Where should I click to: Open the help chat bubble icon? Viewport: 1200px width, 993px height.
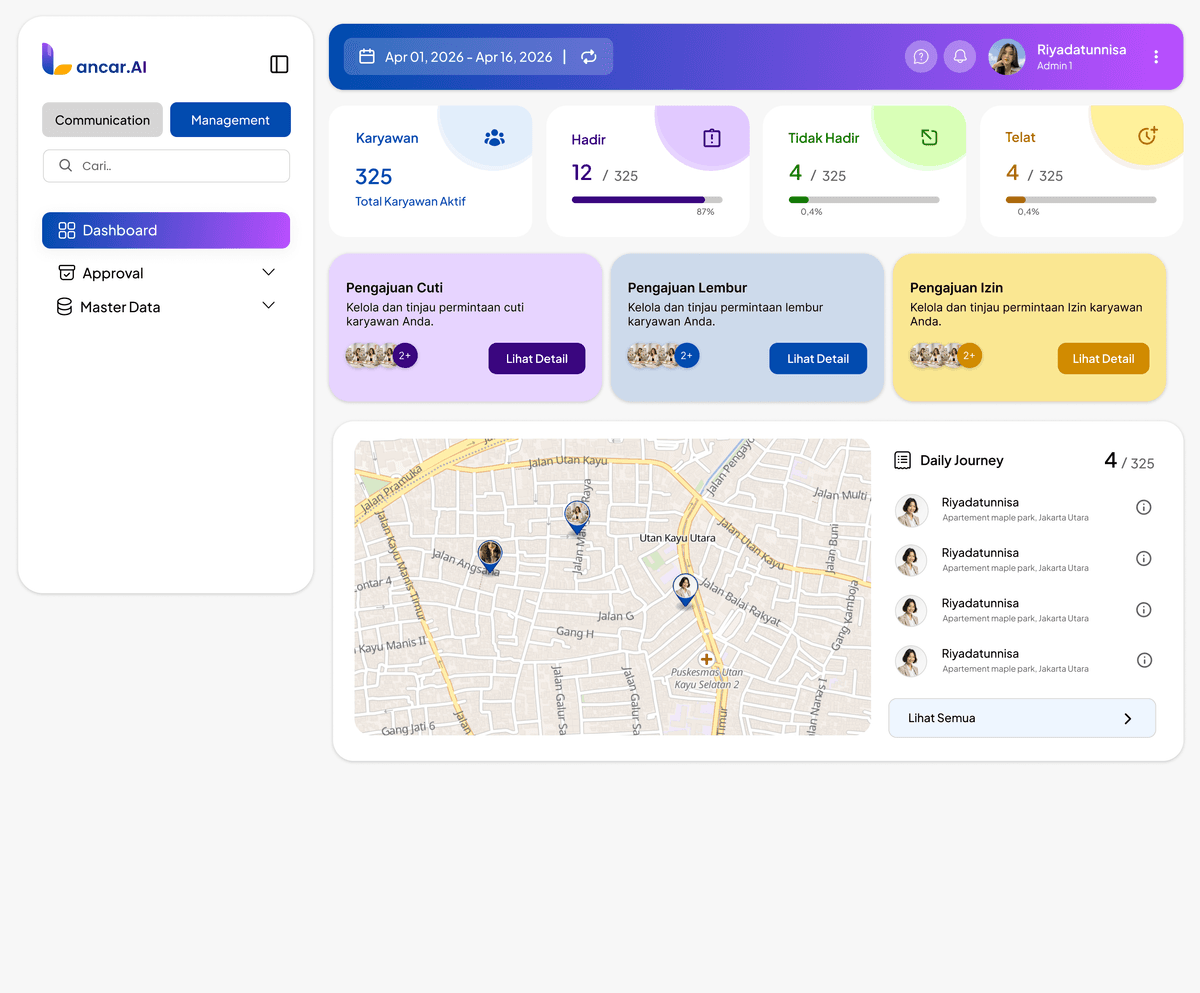tap(921, 57)
